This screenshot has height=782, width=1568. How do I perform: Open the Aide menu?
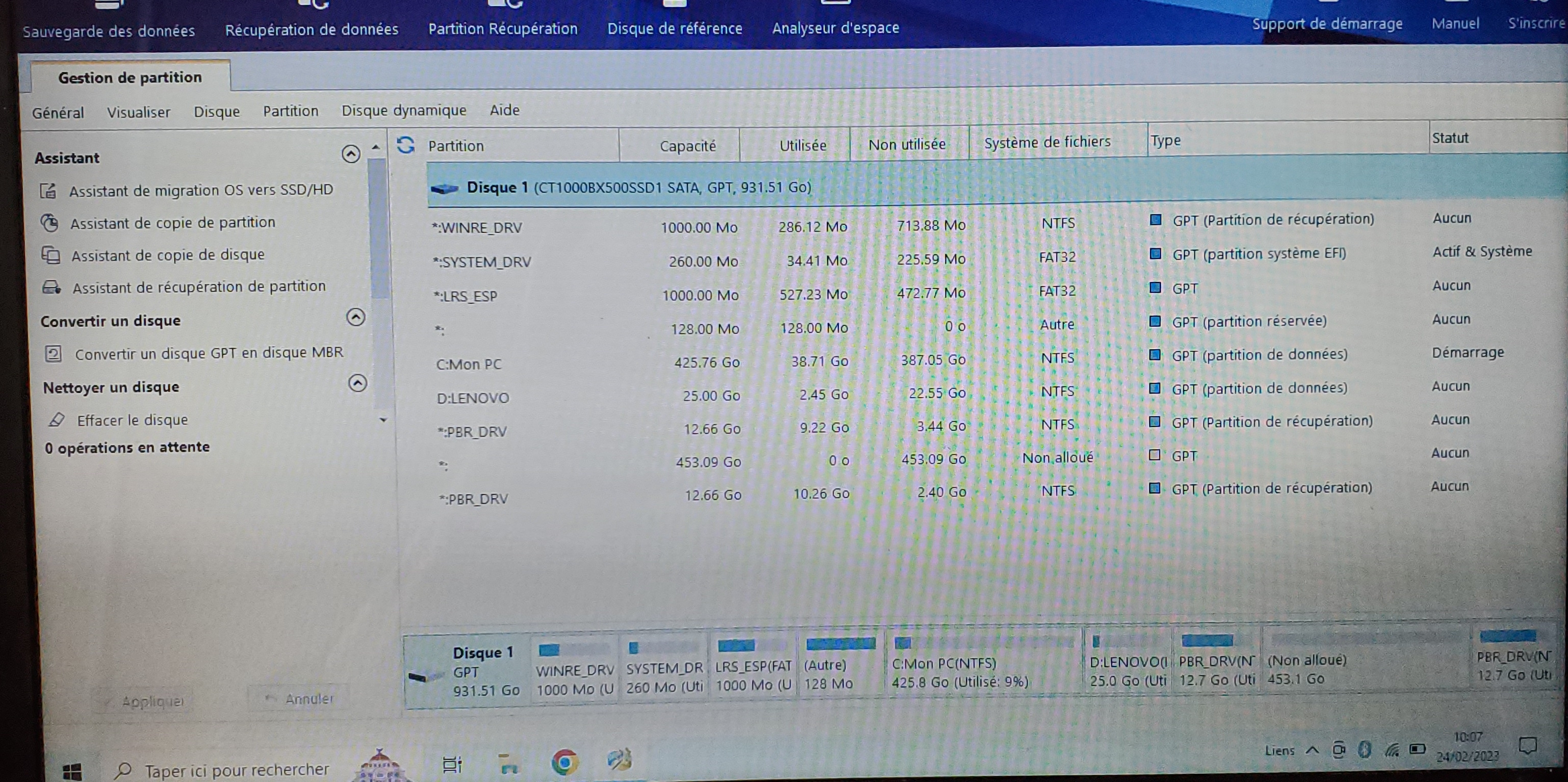pyautogui.click(x=505, y=110)
